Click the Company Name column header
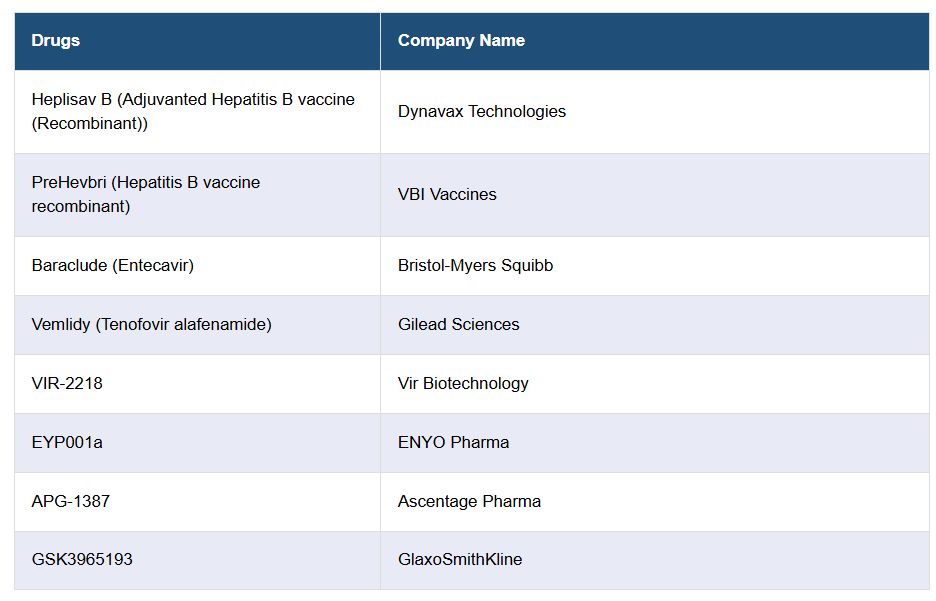The height and width of the screenshot is (601, 936). coord(461,41)
